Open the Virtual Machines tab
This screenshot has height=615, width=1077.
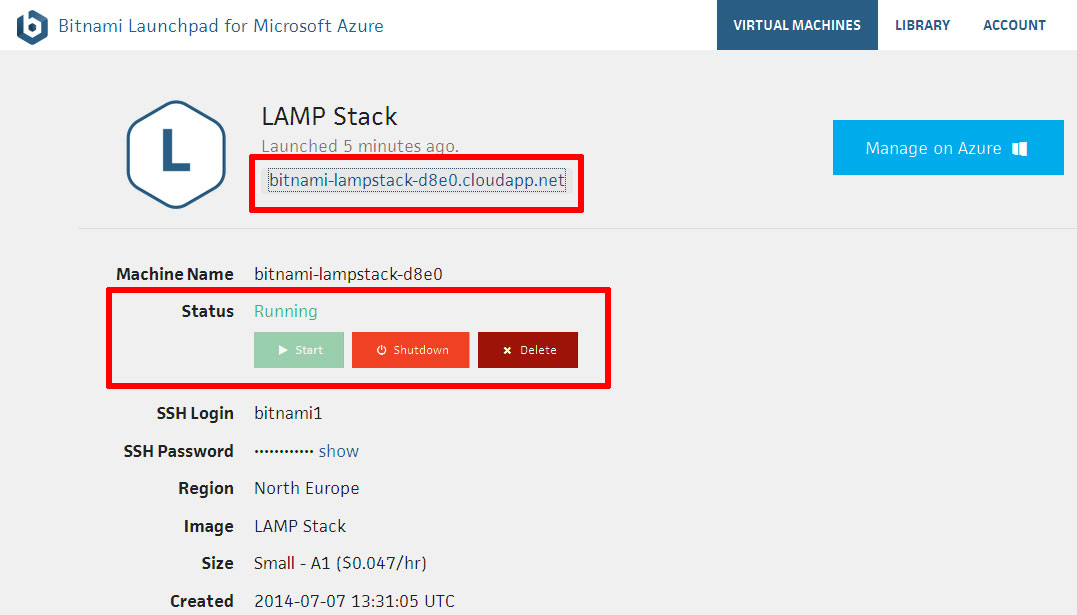coord(797,25)
